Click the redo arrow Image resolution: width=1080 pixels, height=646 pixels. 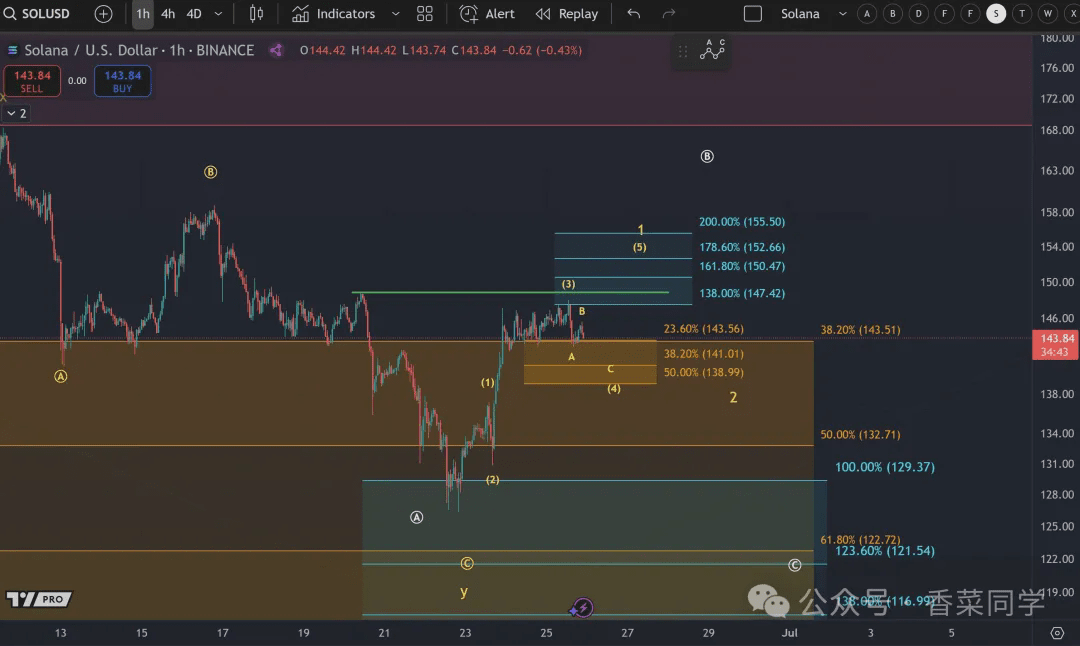[669, 14]
